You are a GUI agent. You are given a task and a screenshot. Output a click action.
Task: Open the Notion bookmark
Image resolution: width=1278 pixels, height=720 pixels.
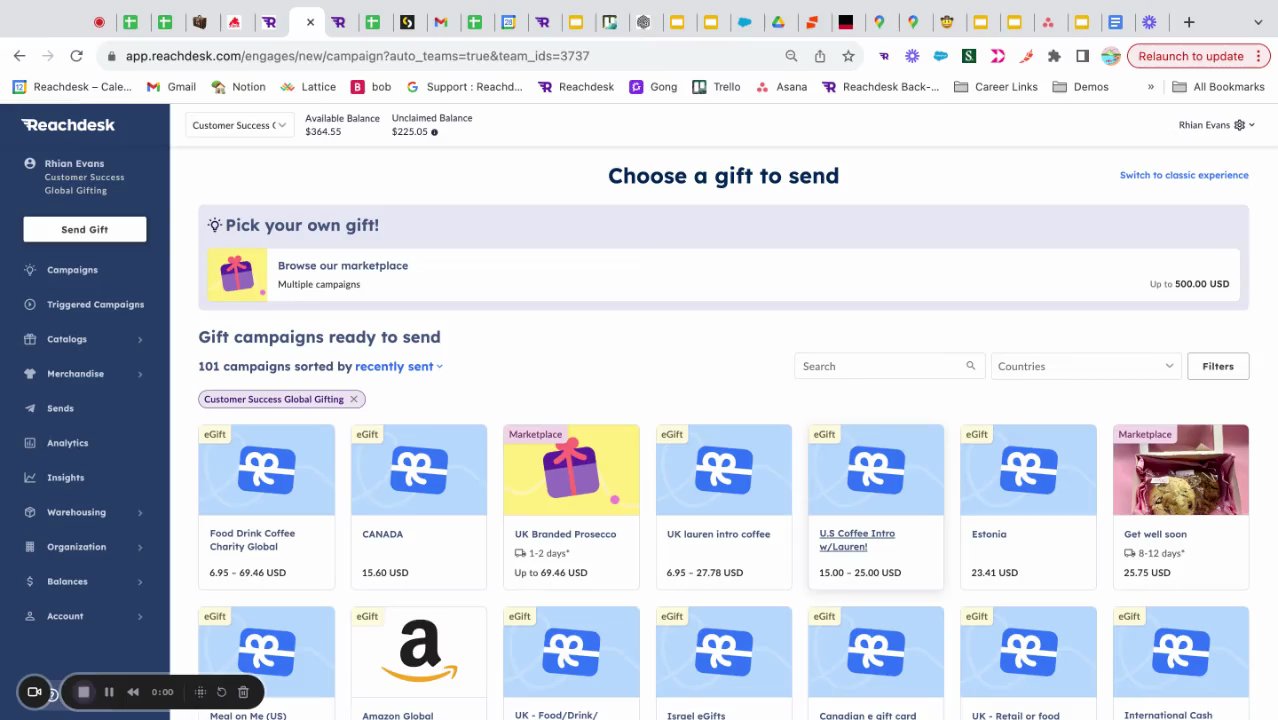(x=238, y=87)
